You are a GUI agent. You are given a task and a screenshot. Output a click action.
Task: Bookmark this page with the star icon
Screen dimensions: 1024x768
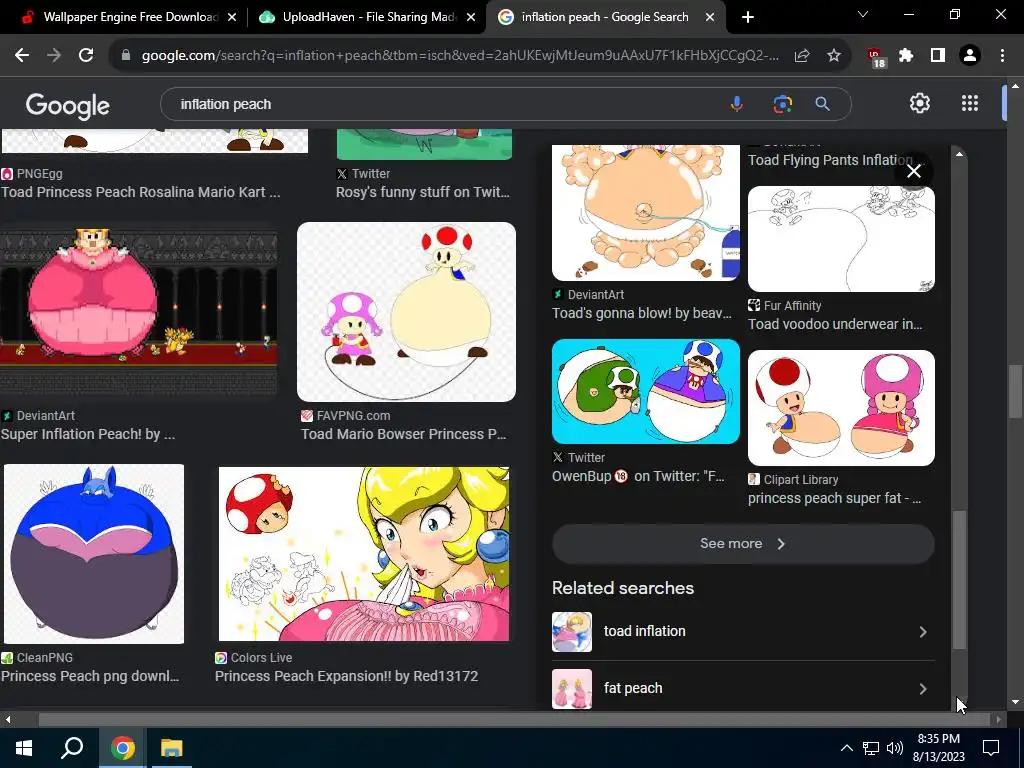click(834, 56)
